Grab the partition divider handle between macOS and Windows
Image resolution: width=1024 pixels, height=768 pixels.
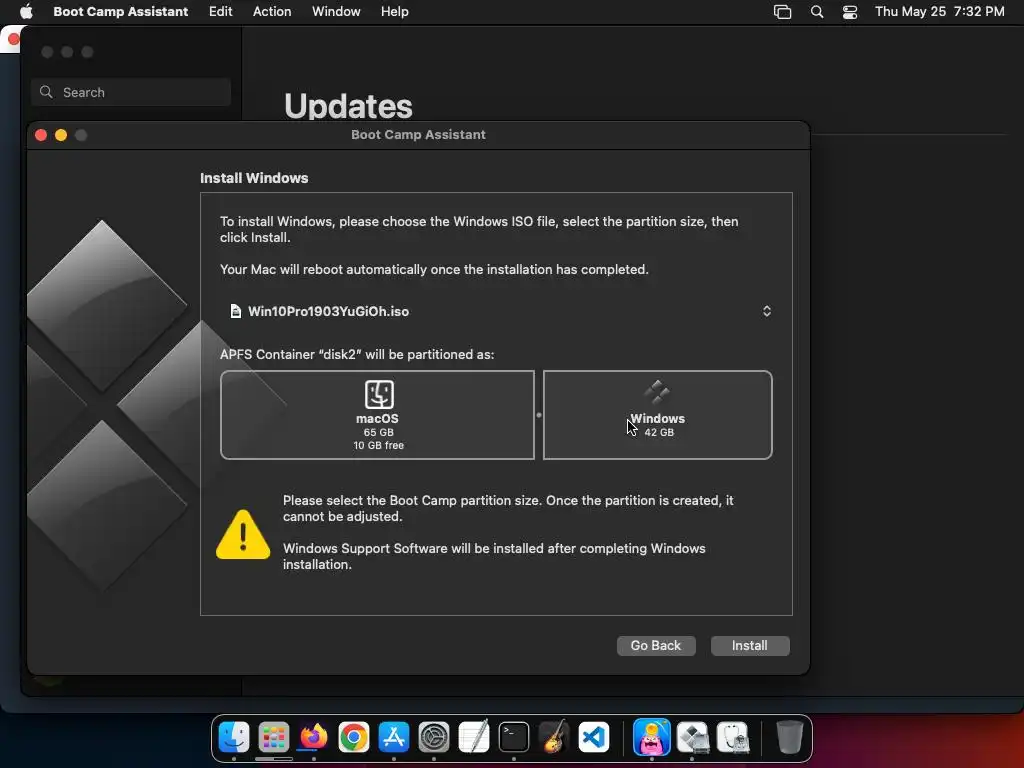pyautogui.click(x=539, y=415)
